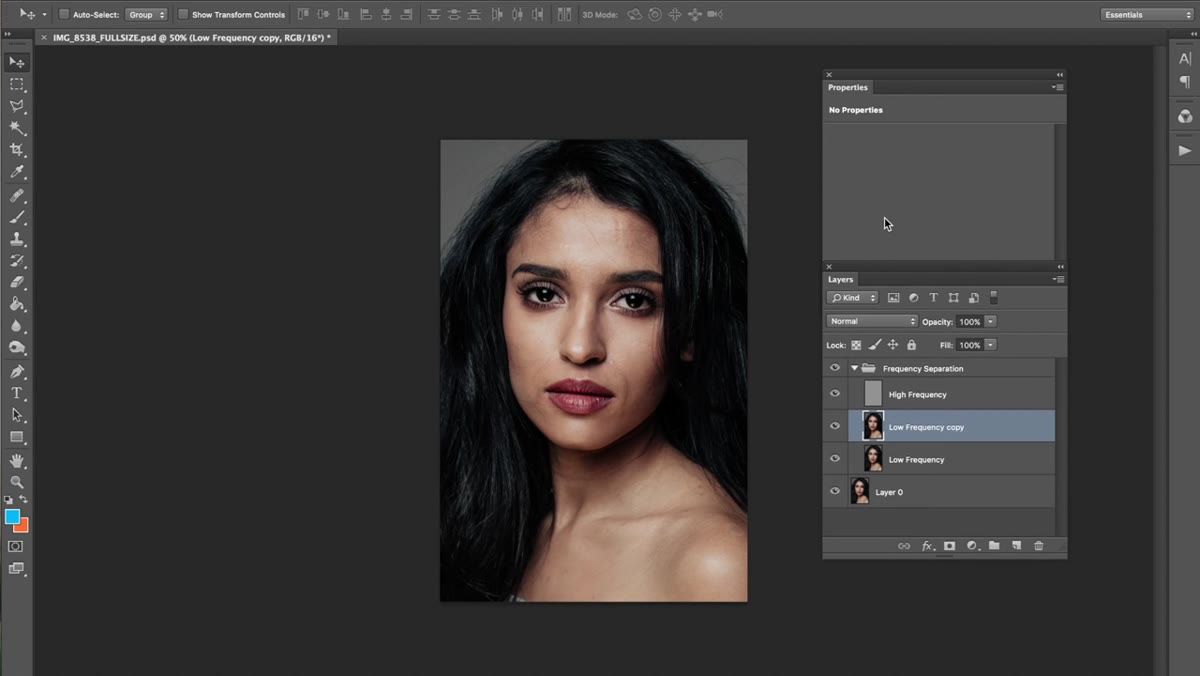The height and width of the screenshot is (676, 1200).
Task: Select the Hand tool
Action: pyautogui.click(x=17, y=460)
